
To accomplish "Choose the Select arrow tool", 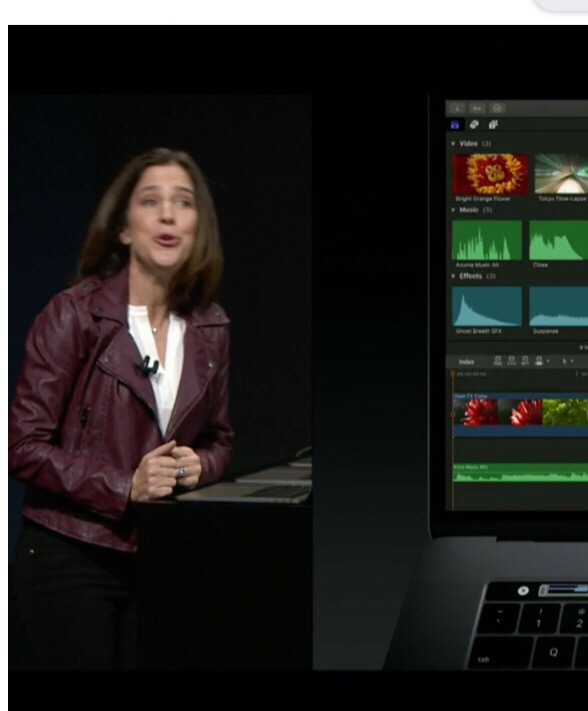I will pos(564,361).
